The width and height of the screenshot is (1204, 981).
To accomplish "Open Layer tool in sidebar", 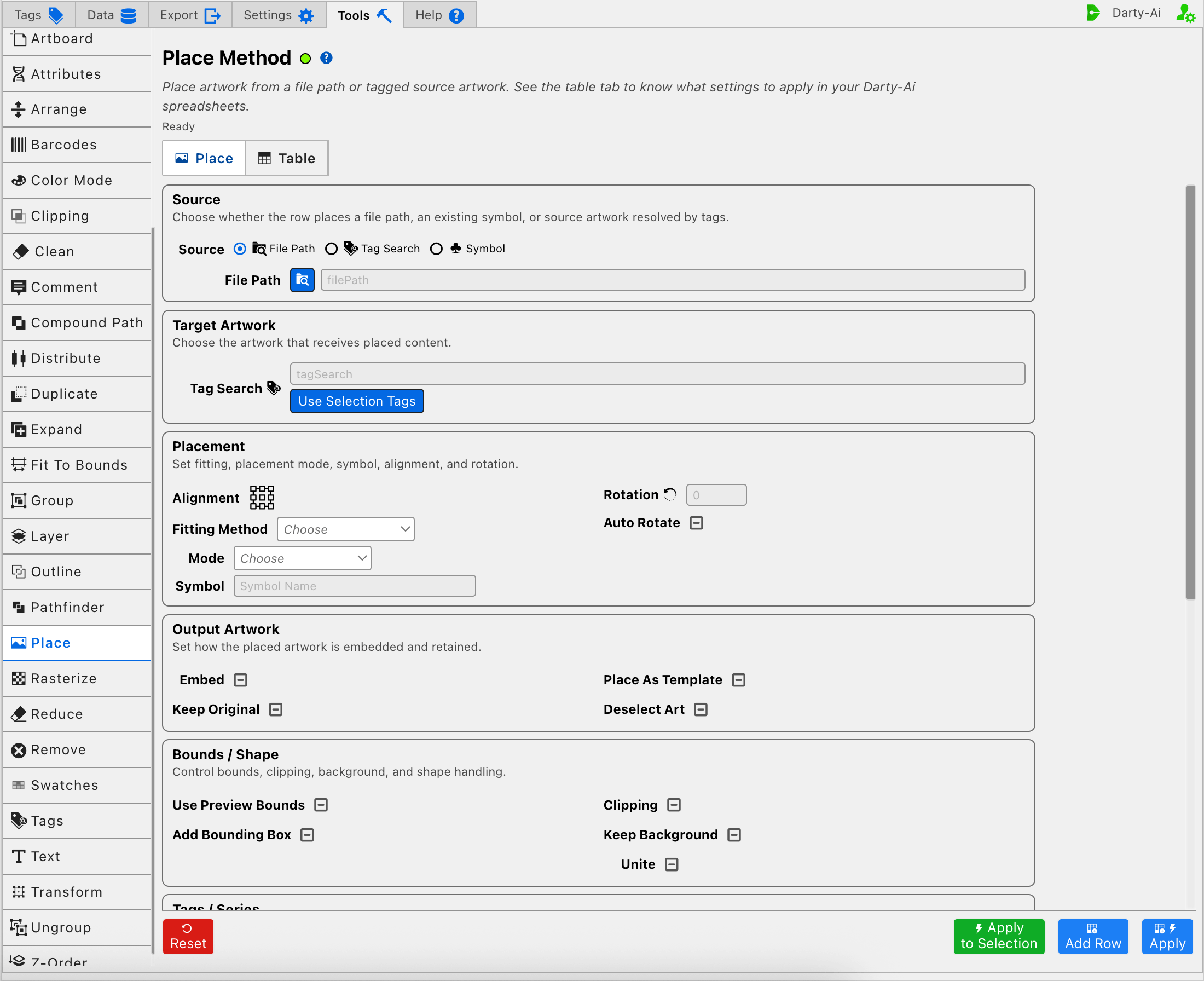I will (x=77, y=536).
